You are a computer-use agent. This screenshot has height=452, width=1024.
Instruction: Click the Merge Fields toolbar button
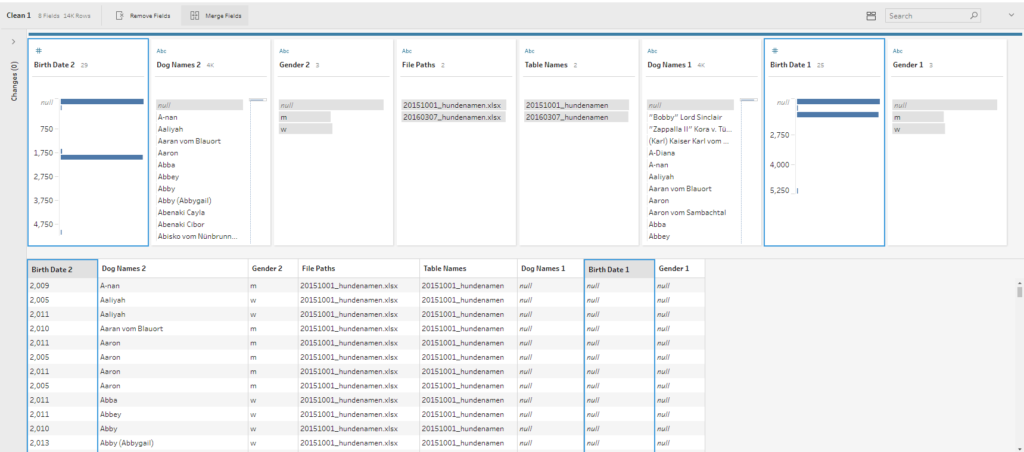(x=215, y=15)
